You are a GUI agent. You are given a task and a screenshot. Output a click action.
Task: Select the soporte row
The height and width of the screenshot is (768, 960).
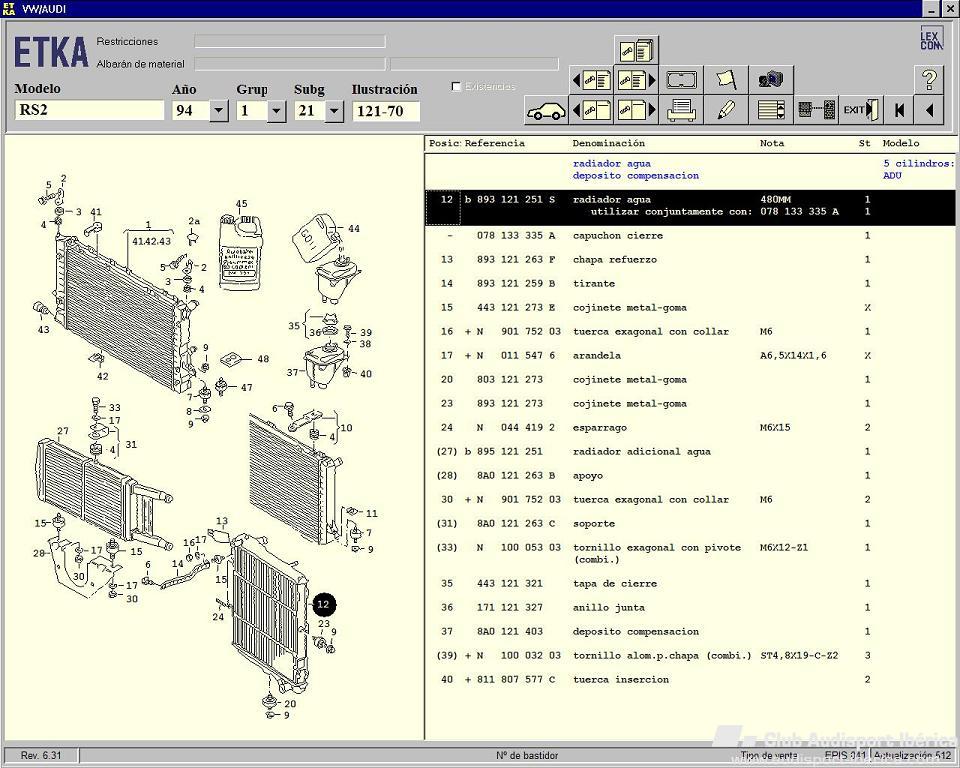click(x=690, y=524)
